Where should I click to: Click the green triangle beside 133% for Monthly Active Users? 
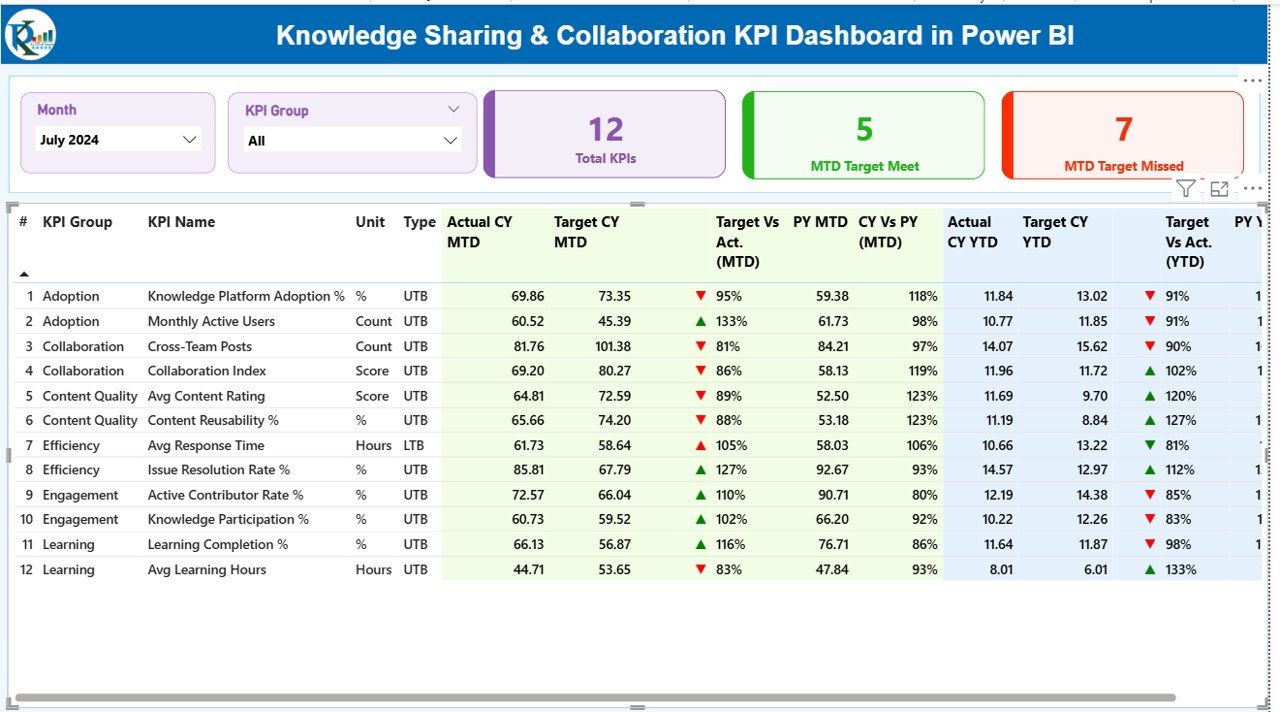[x=701, y=321]
